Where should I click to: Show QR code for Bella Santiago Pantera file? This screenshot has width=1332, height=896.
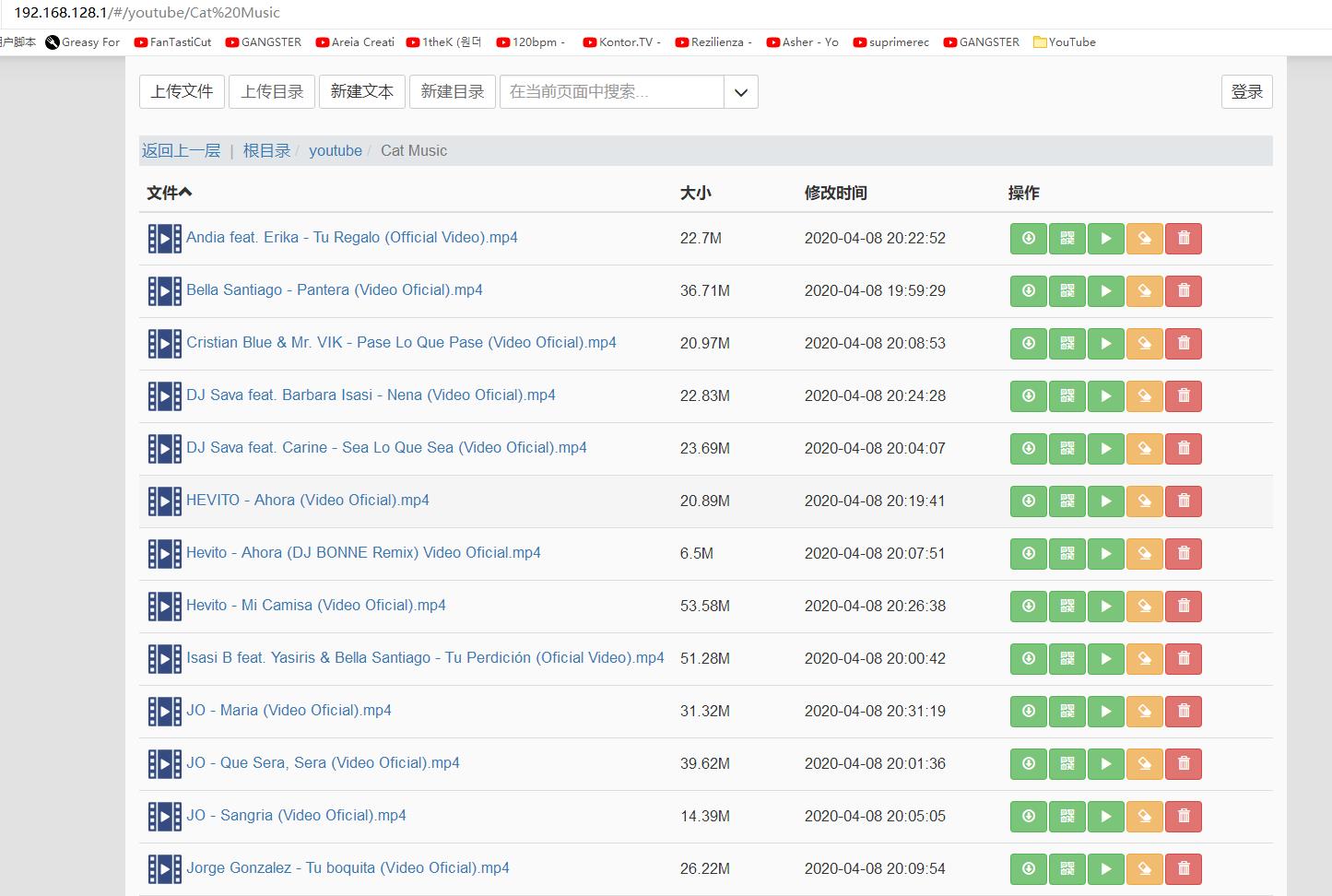(x=1067, y=291)
